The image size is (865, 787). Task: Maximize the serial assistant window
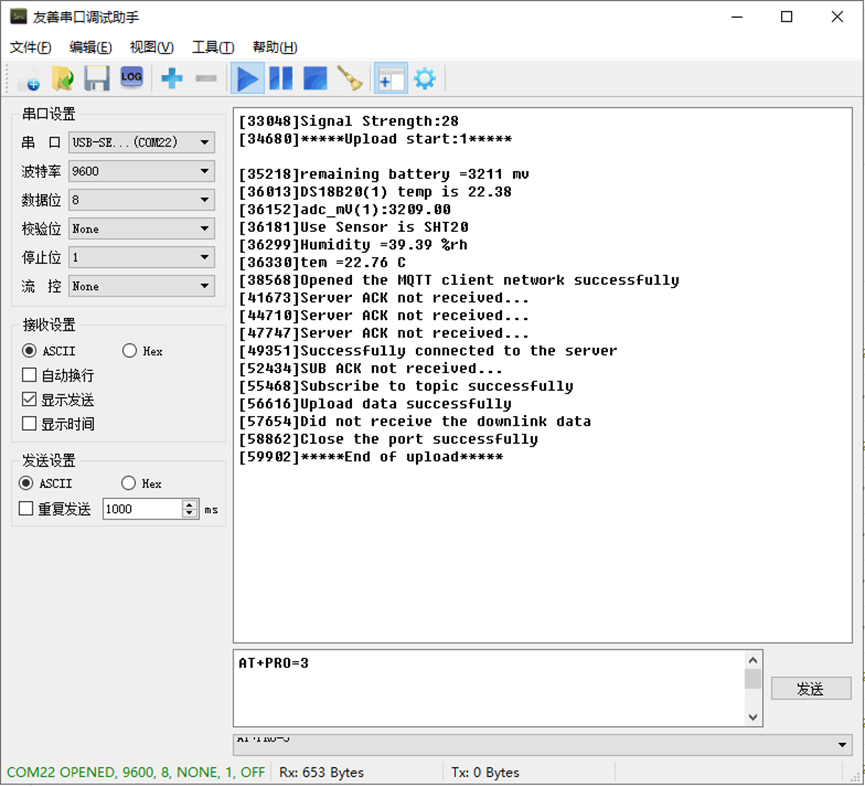tap(787, 17)
